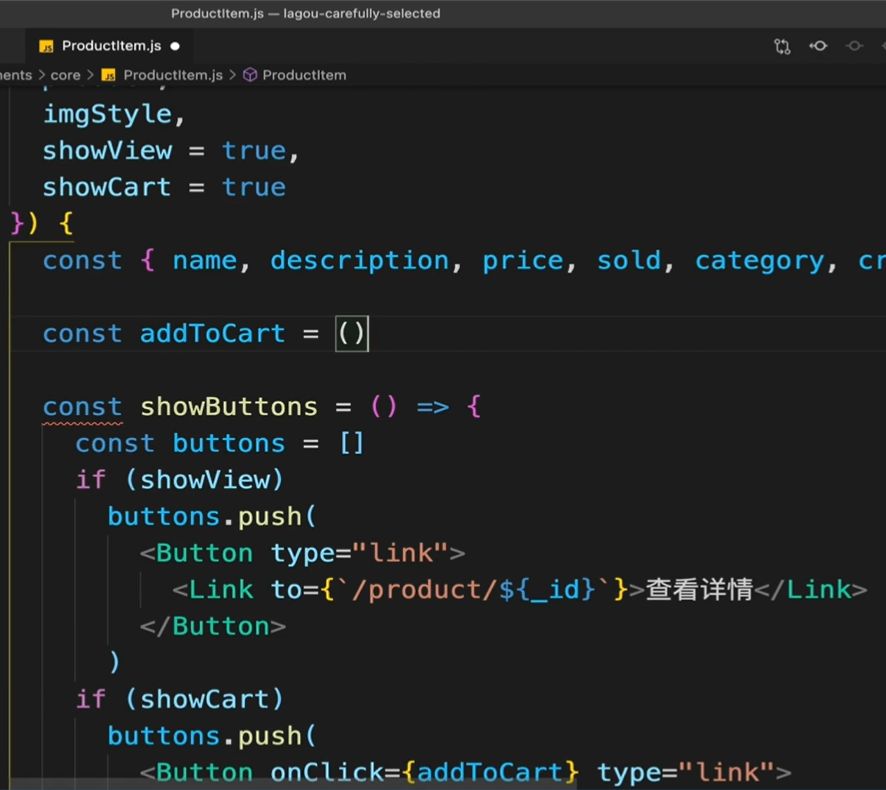Click the ProductItem symbol cube icon in breadcrumb
This screenshot has height=790, width=886.
click(x=250, y=75)
